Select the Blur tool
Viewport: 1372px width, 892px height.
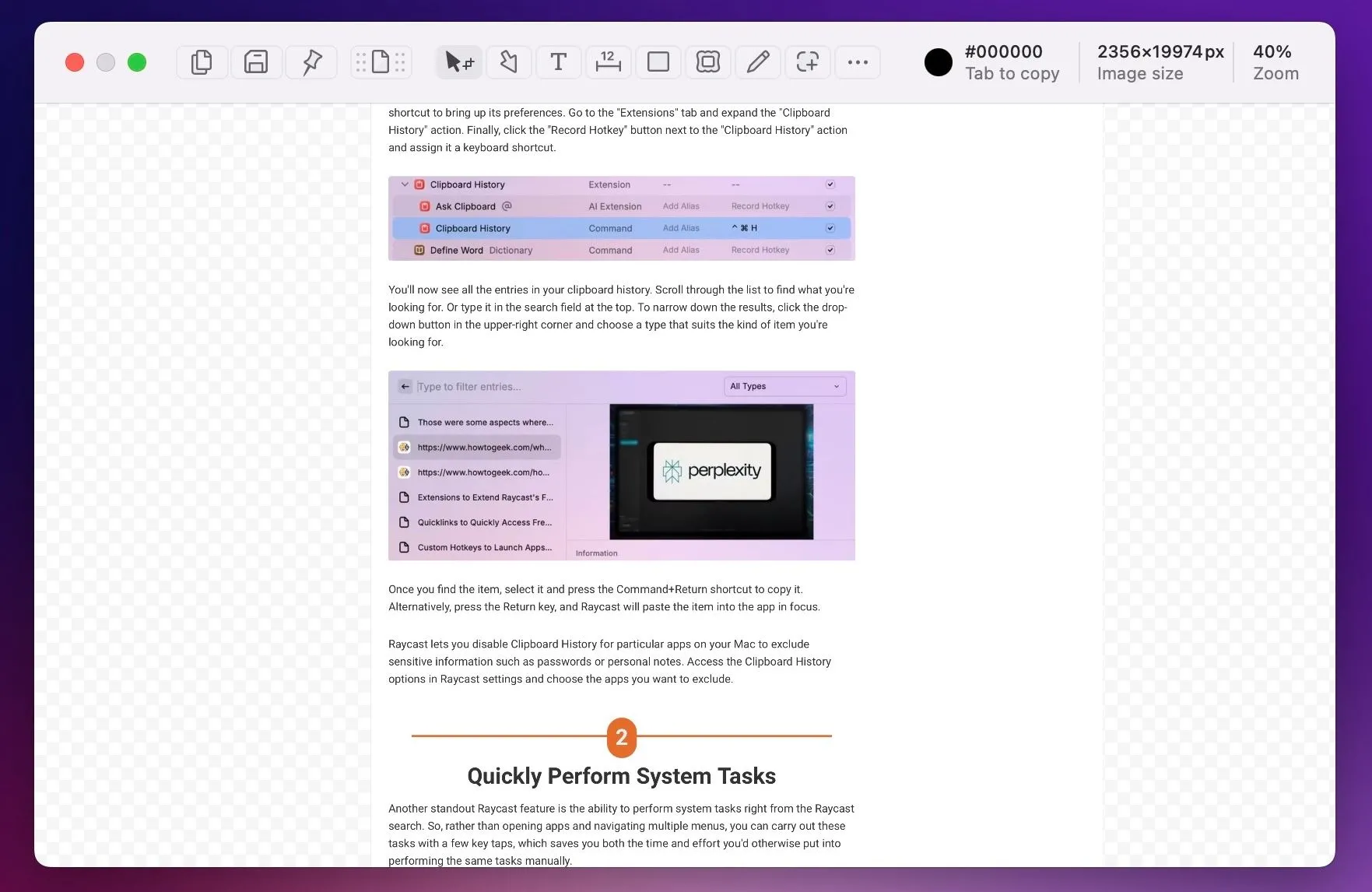(x=707, y=61)
